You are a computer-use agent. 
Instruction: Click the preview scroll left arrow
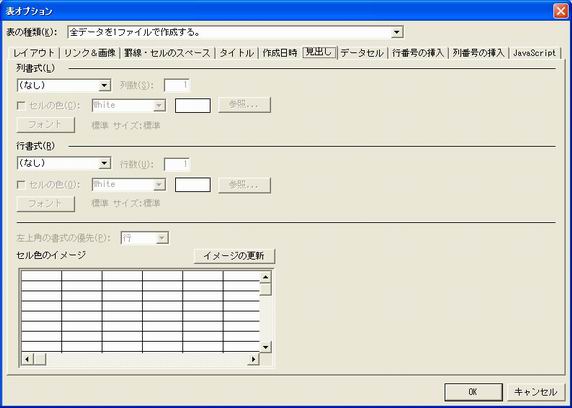tap(27, 359)
